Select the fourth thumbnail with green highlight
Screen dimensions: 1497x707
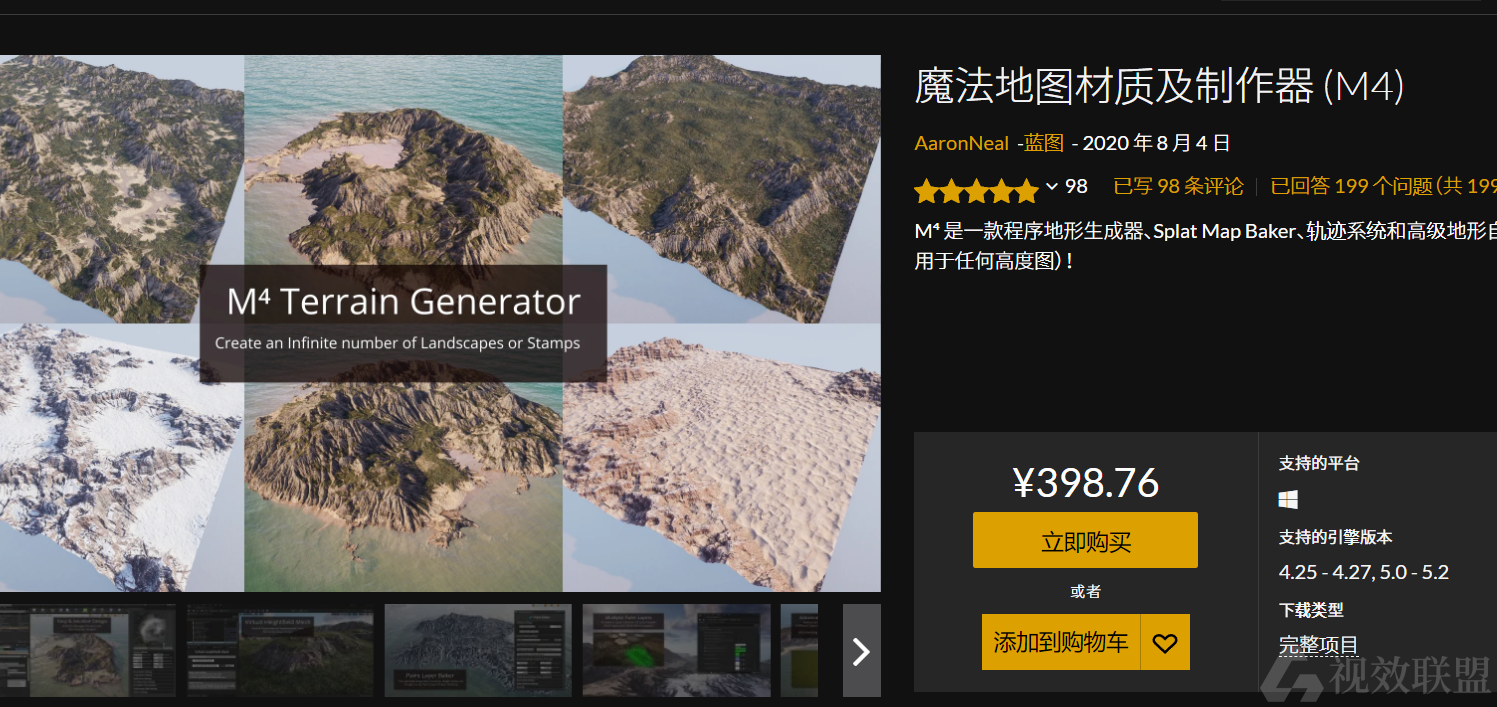[x=676, y=650]
